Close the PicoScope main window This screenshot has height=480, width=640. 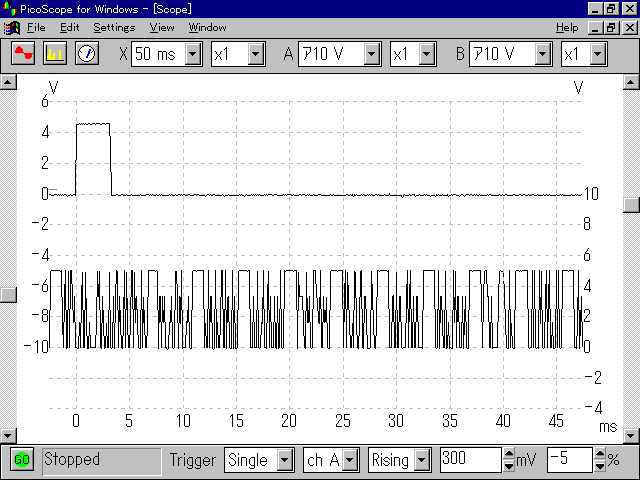coord(630,9)
